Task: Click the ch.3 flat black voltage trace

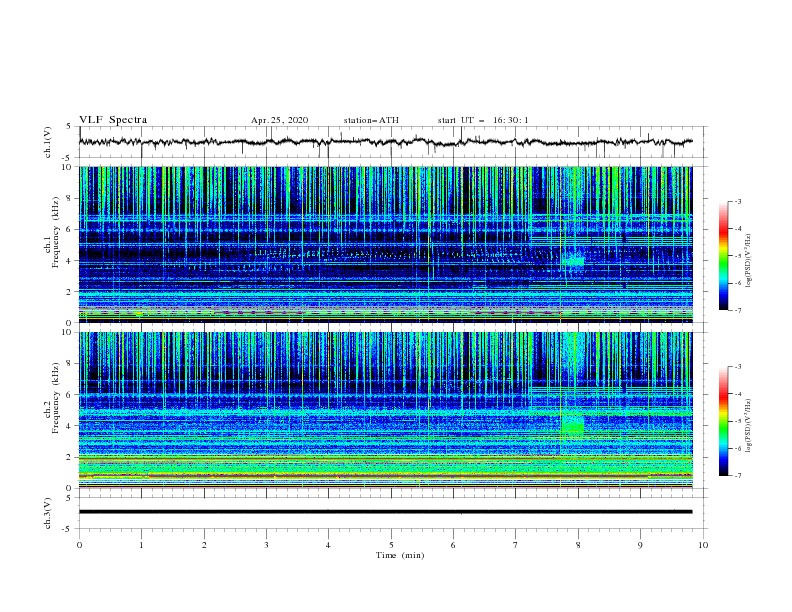Action: coord(385,512)
